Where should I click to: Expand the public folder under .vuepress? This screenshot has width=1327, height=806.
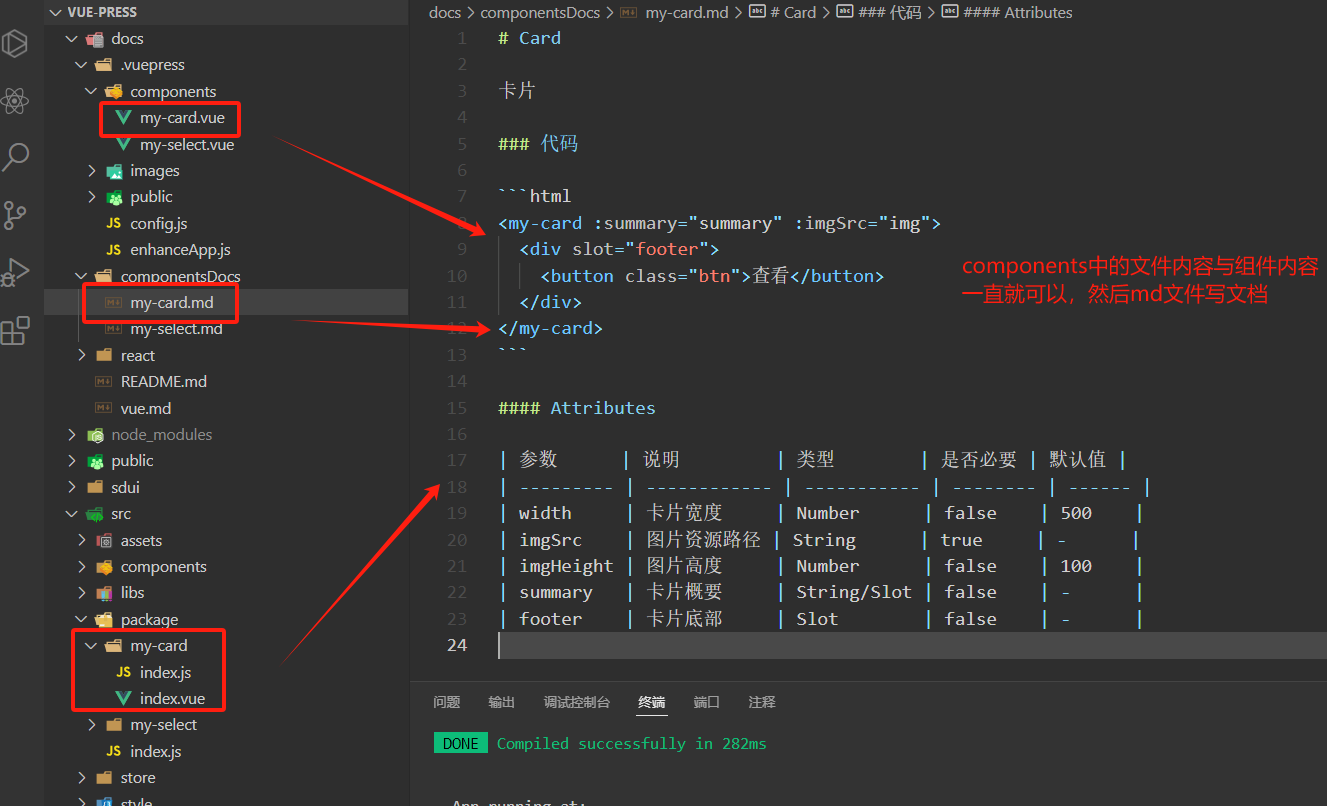[x=92, y=197]
